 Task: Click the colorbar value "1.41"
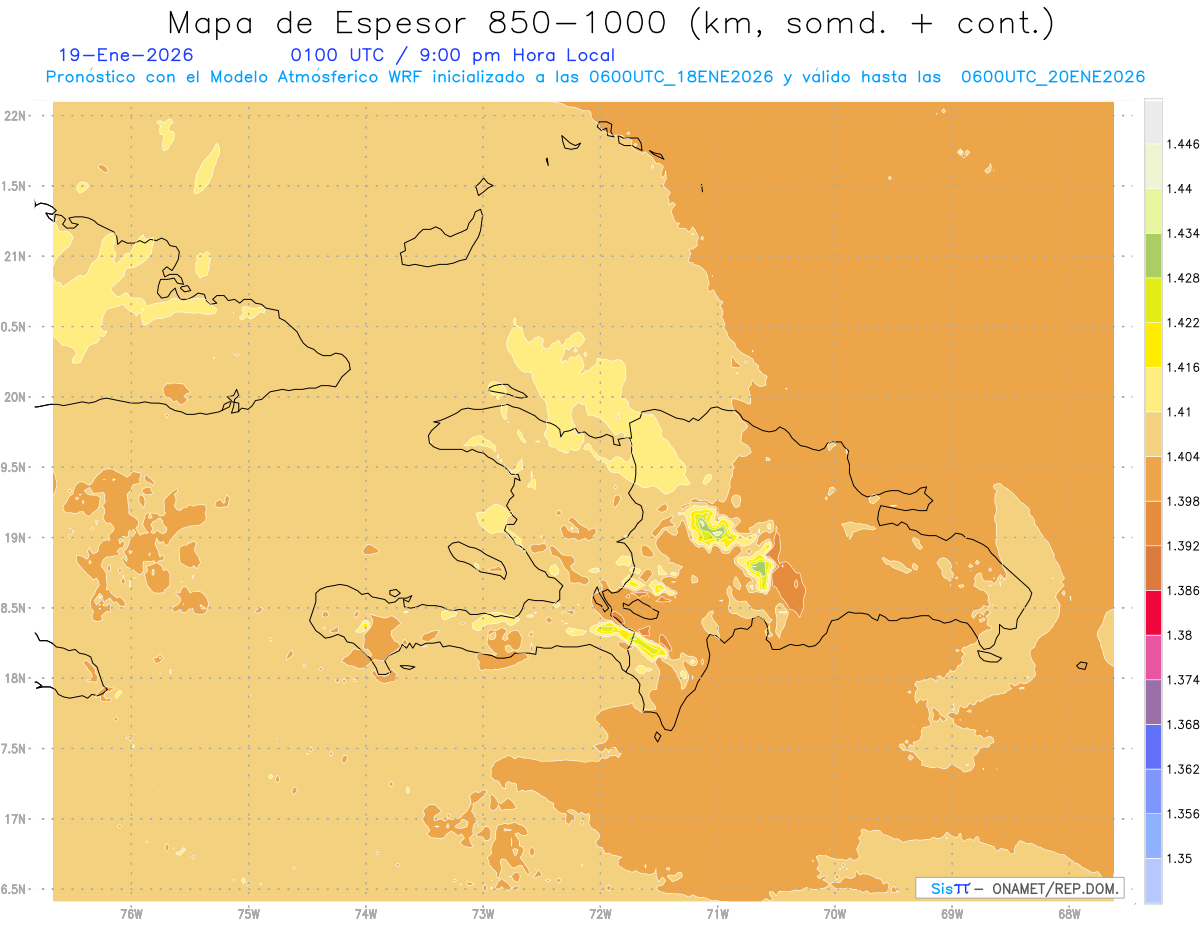tap(1179, 412)
